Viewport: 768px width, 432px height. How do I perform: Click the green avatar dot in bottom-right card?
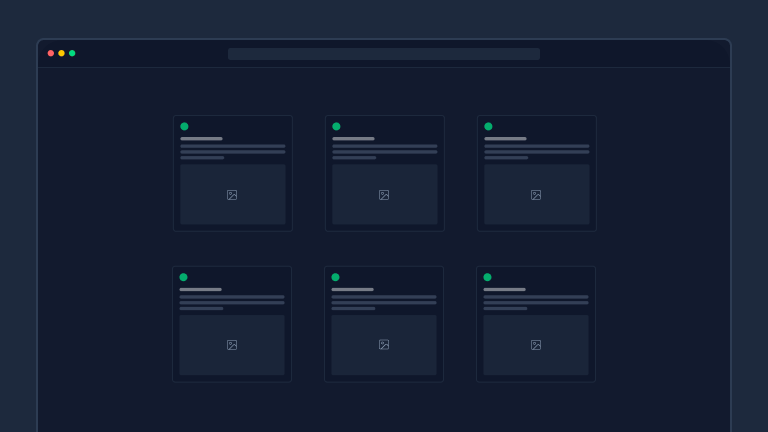coord(487,277)
